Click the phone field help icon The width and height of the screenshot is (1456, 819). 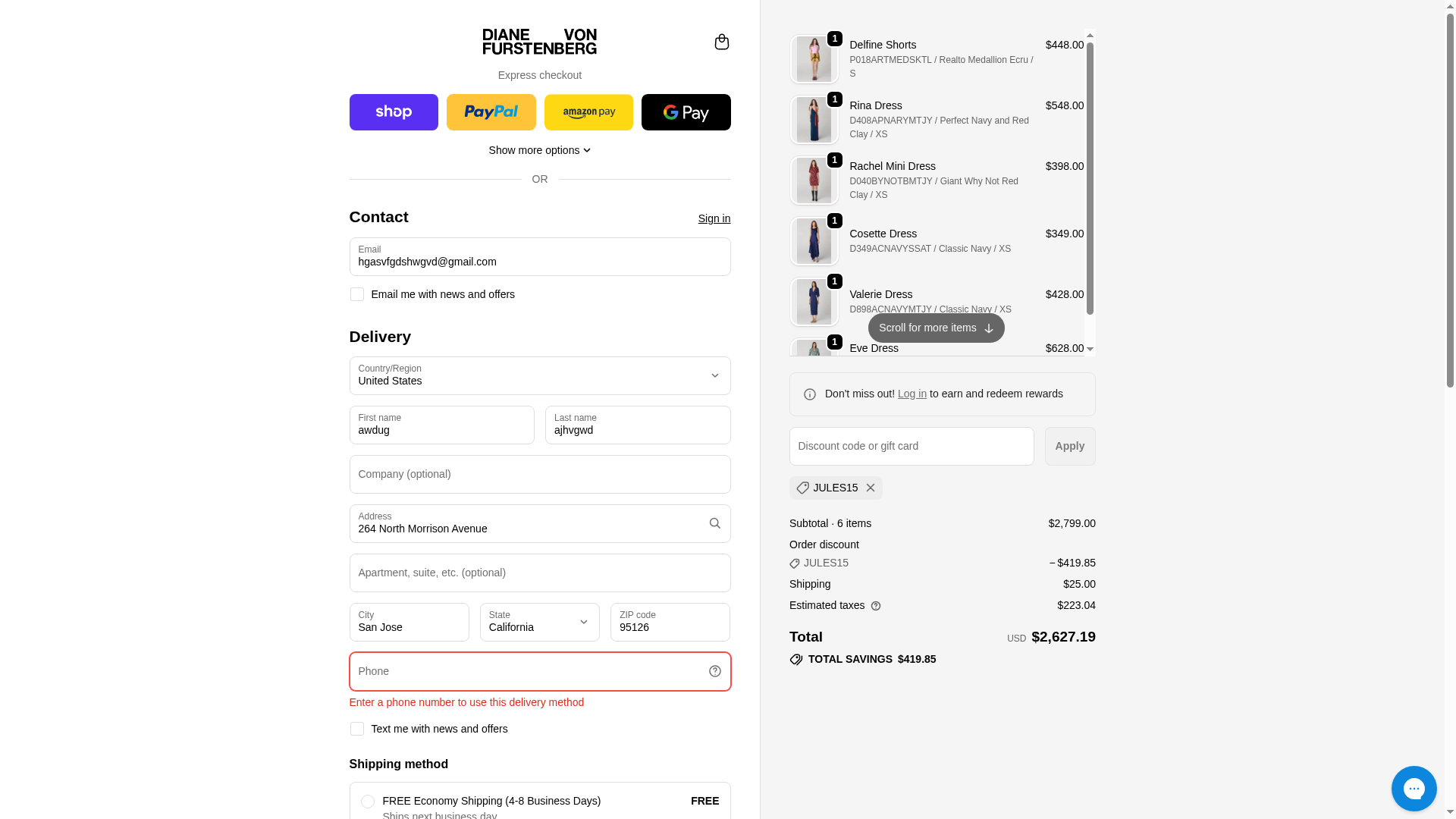click(x=714, y=671)
